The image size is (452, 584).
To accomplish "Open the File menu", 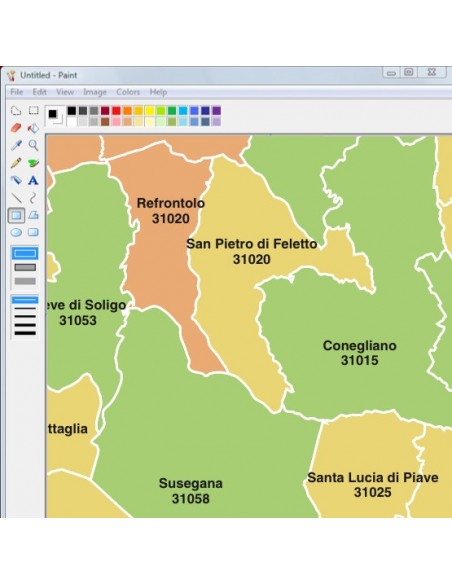I will click(16, 92).
